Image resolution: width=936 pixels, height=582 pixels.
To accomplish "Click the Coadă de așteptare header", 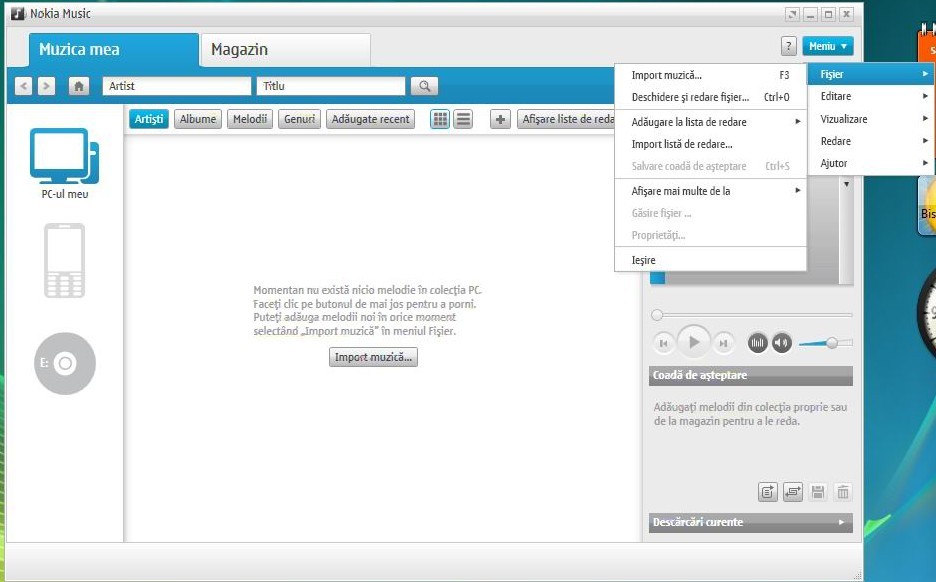I will [x=750, y=375].
